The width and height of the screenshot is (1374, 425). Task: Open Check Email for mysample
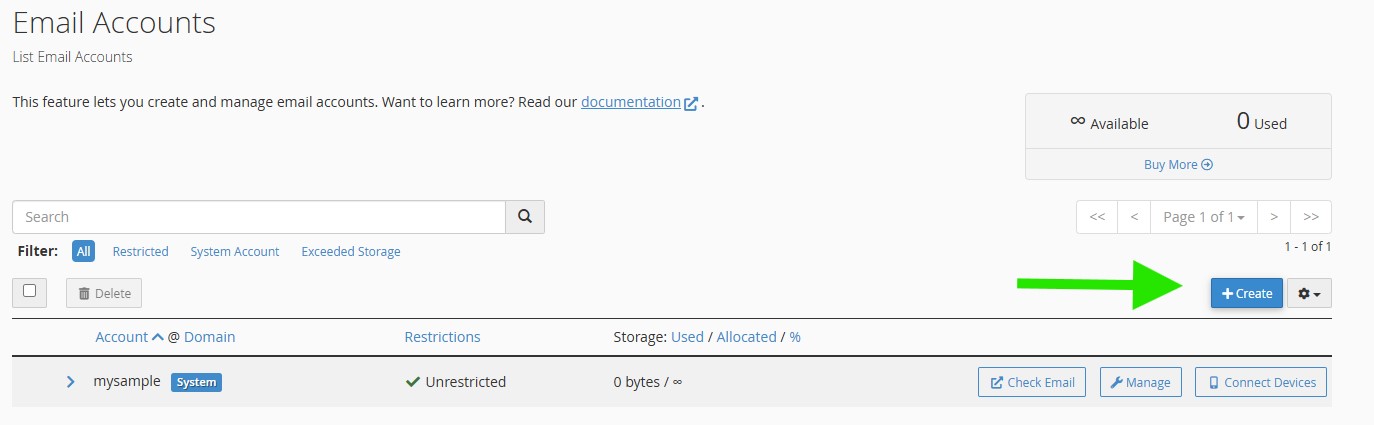[x=1031, y=382]
